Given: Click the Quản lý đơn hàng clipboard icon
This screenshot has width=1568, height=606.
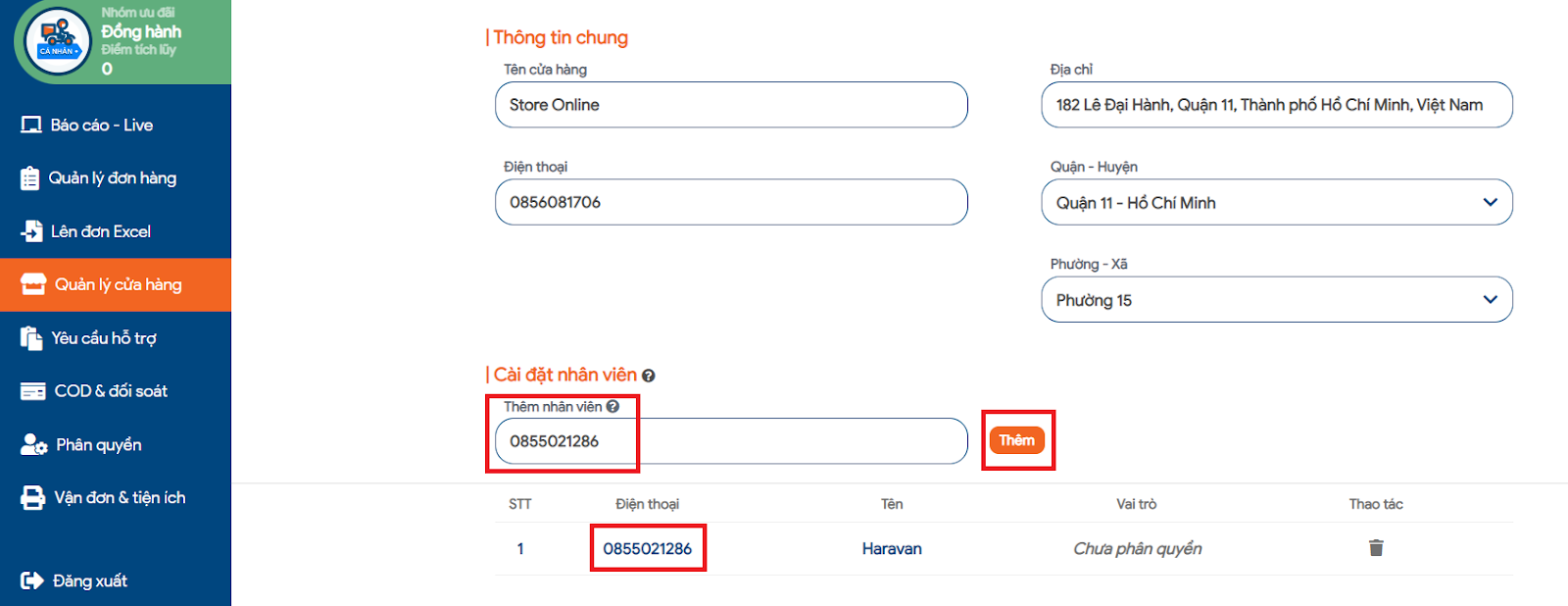Looking at the screenshot, I should point(30,178).
